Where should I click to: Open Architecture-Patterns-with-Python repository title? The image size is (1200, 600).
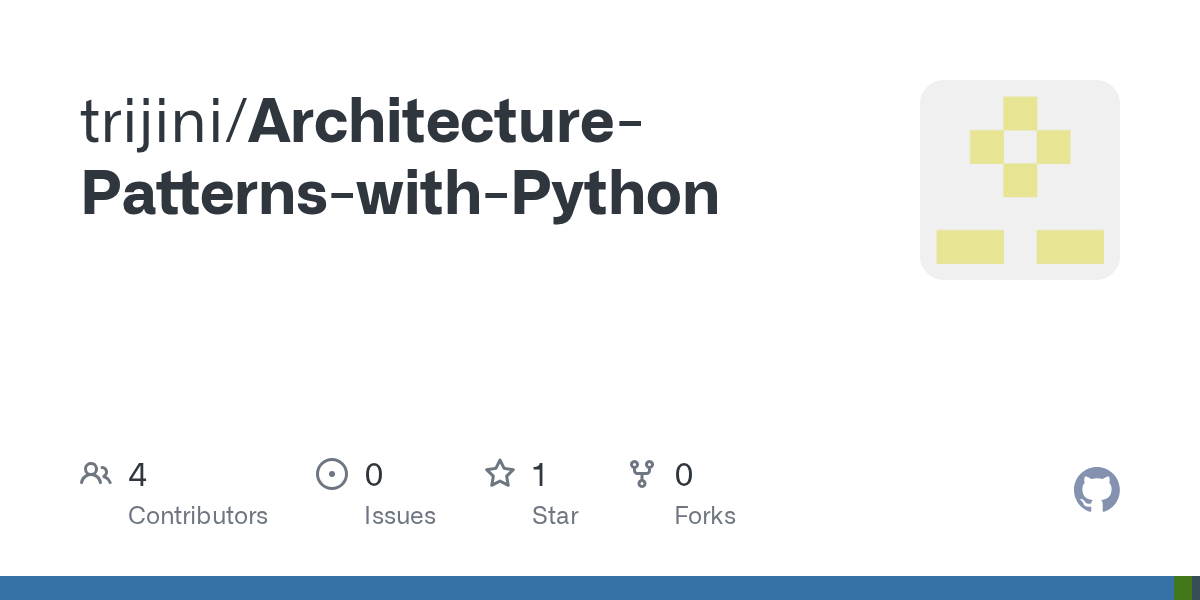(x=400, y=157)
